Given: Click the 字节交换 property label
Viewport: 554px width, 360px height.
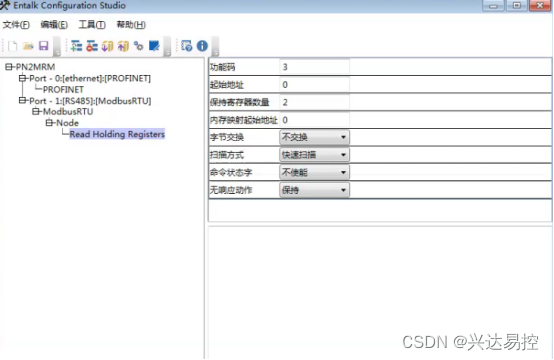Looking at the screenshot, I should (227, 137).
